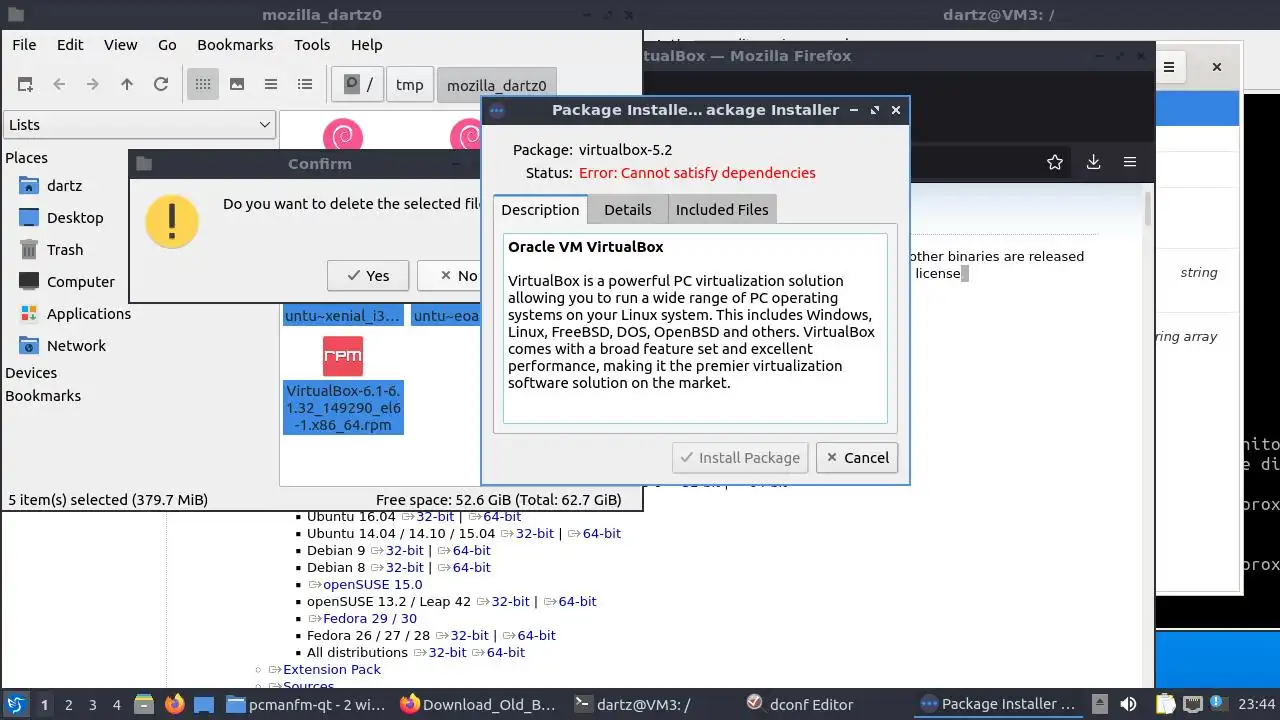
Task: Select Computer in Places sidebar
Action: pyautogui.click(x=80, y=282)
